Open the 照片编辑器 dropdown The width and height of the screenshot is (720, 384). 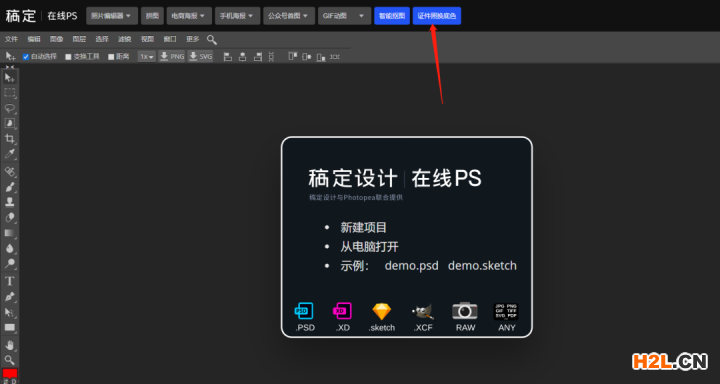112,16
